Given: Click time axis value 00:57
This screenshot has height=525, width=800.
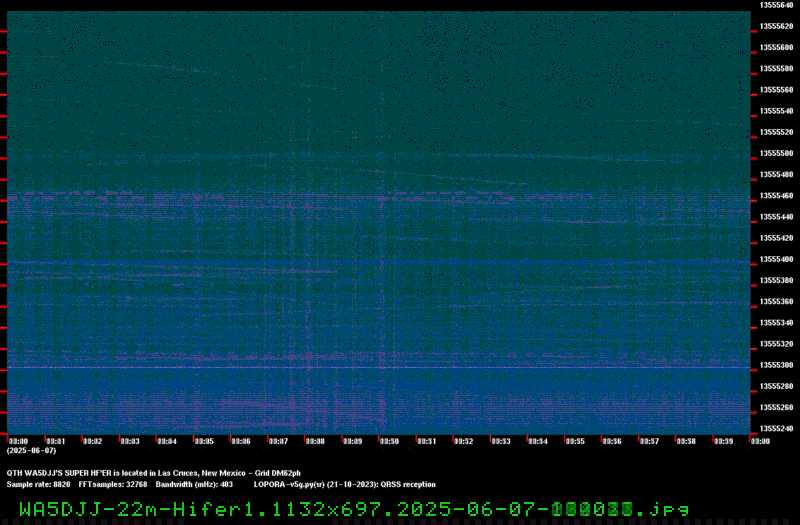Looking at the screenshot, I should coord(649,441).
